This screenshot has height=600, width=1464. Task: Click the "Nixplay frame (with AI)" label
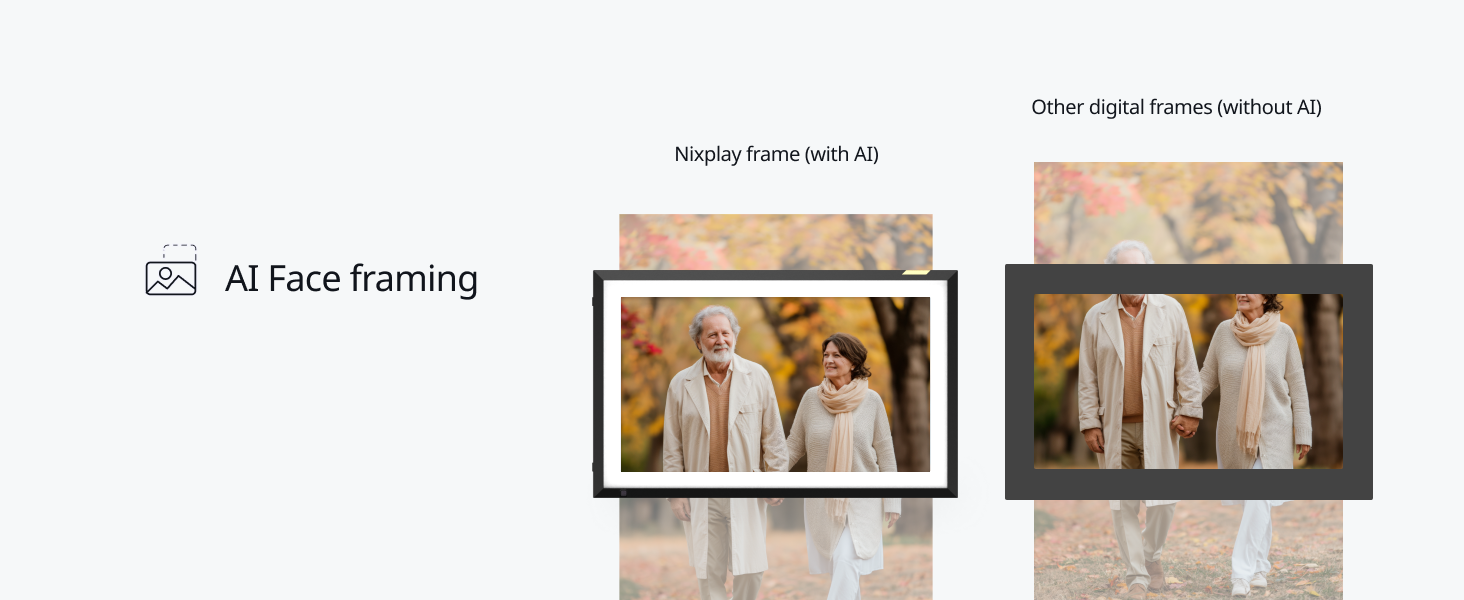776,154
